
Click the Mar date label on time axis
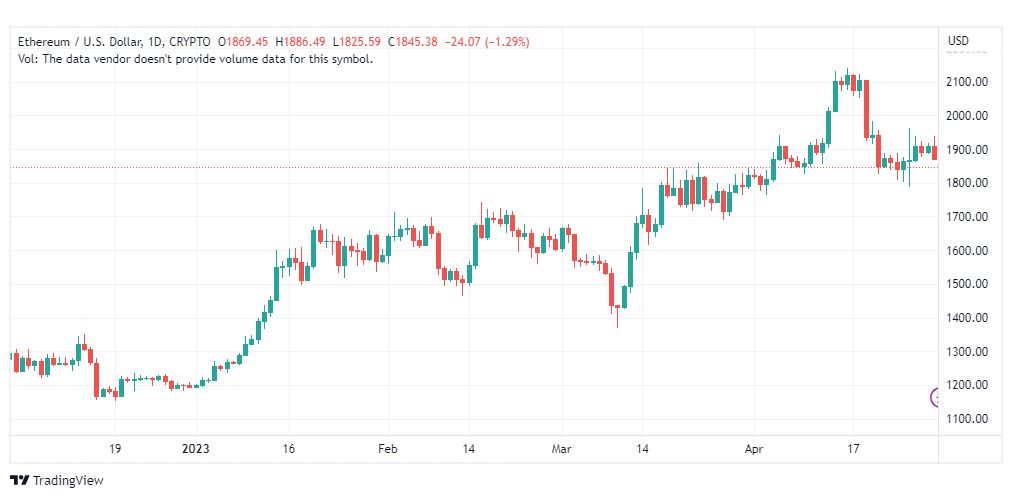562,449
